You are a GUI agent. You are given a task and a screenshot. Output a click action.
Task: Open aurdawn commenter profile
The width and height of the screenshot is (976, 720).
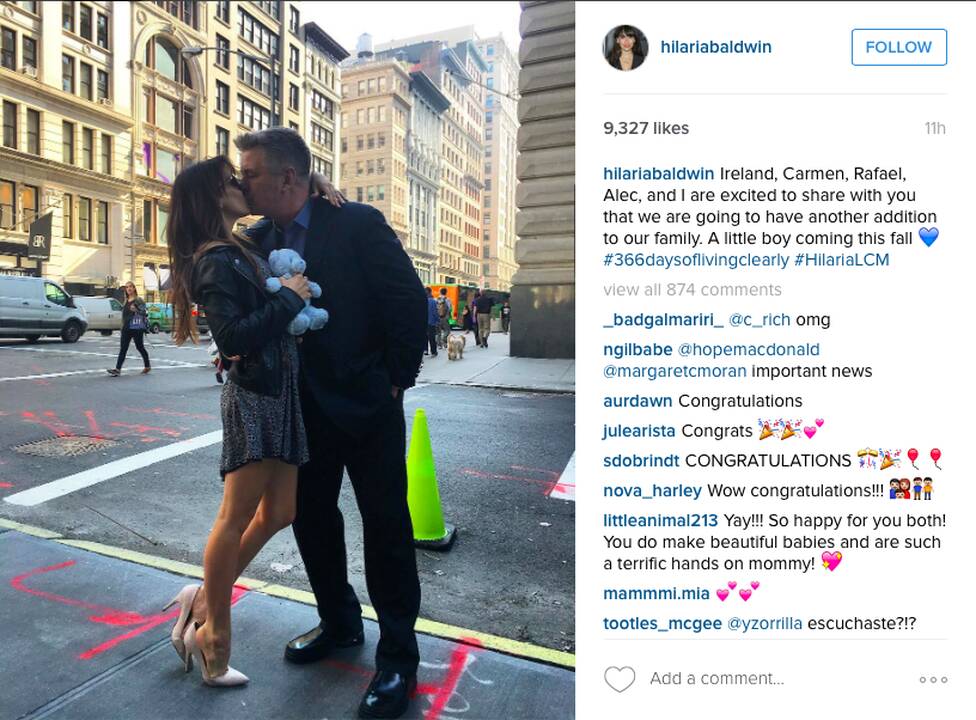[x=637, y=401]
